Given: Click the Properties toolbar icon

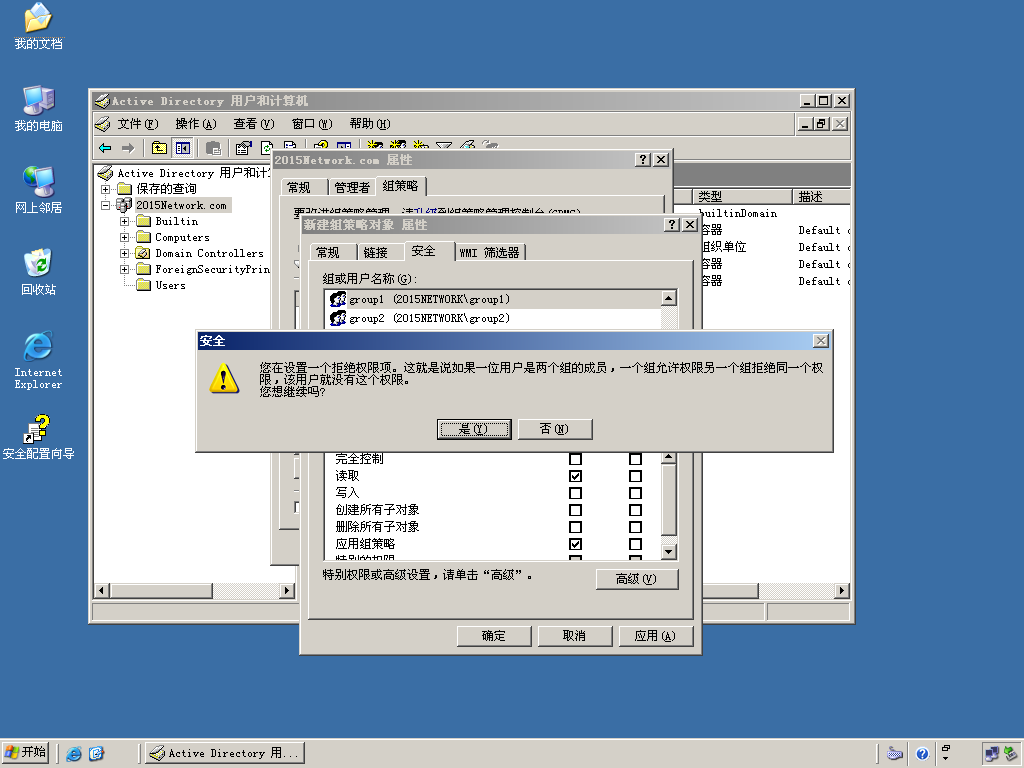Looking at the screenshot, I should coord(243,148).
